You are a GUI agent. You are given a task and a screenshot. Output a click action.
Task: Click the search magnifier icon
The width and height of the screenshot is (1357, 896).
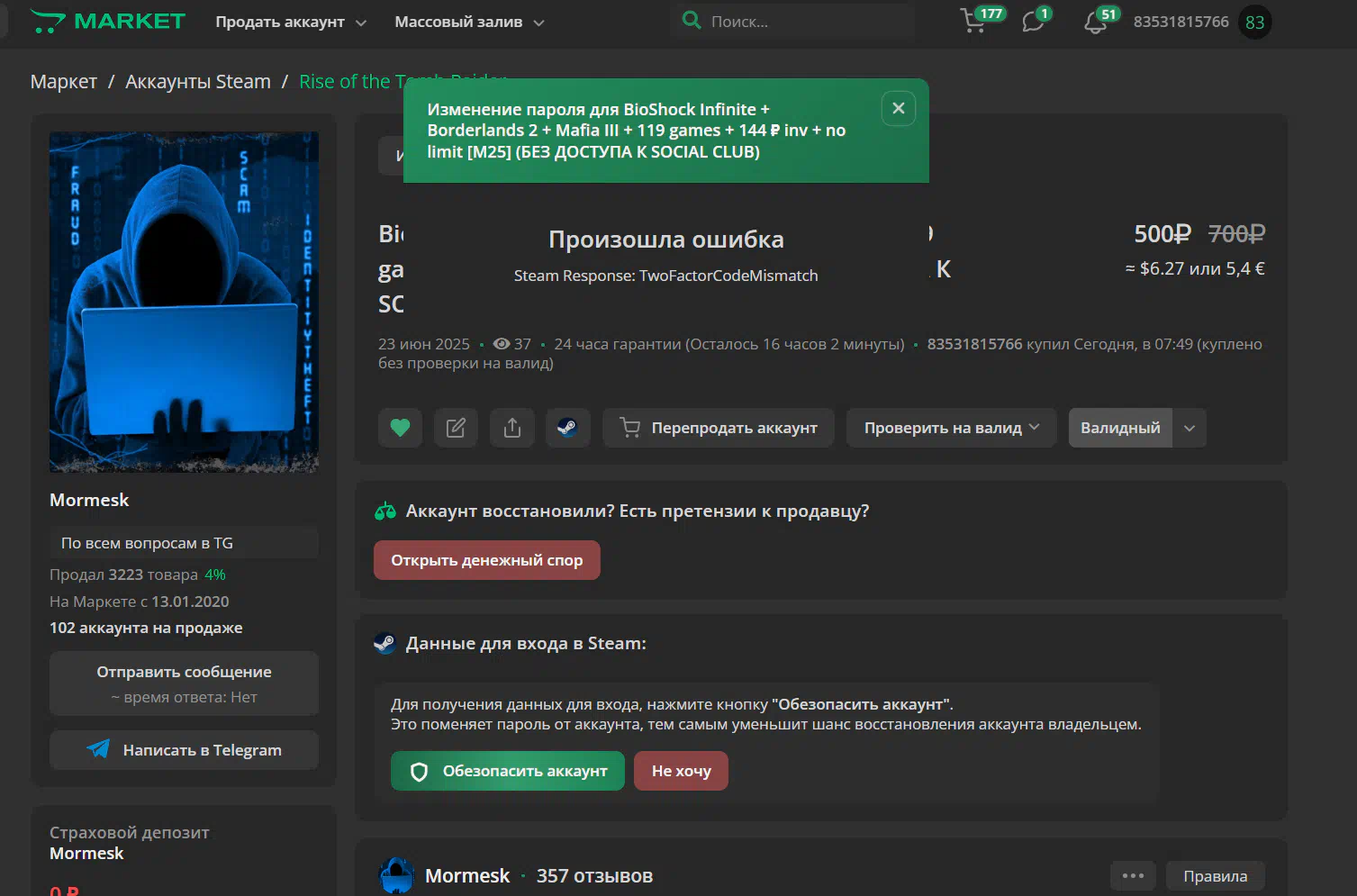(x=692, y=20)
